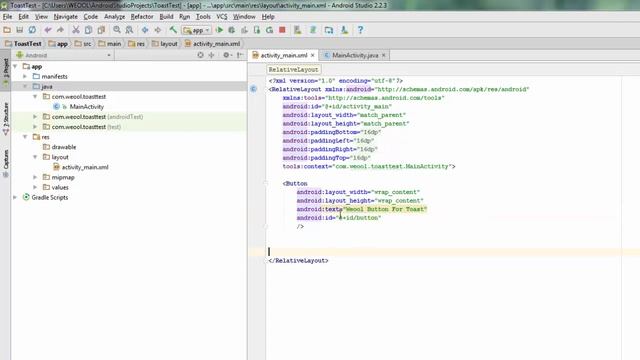Image resolution: width=640 pixels, height=360 pixels.
Task: Open the Navigate menu
Action: pyautogui.click(x=65, y=17)
